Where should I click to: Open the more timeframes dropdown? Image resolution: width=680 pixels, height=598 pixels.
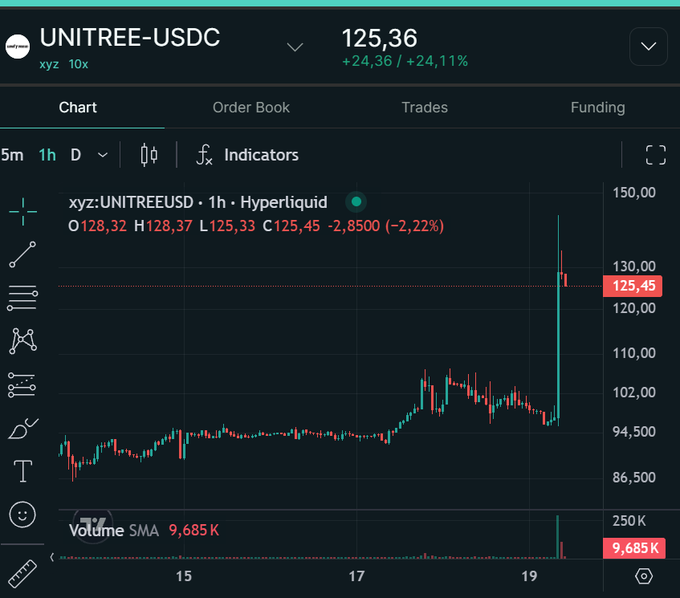click(103, 155)
